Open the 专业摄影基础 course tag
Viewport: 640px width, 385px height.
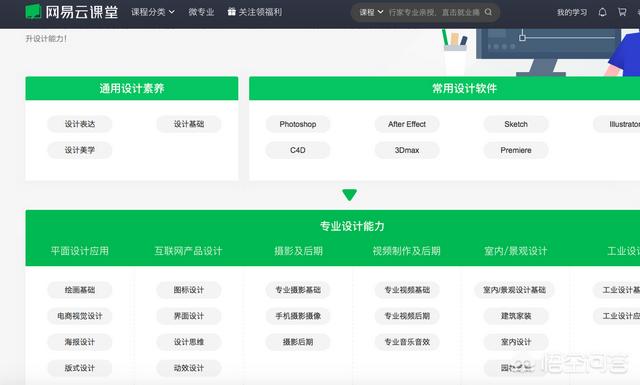[298, 290]
